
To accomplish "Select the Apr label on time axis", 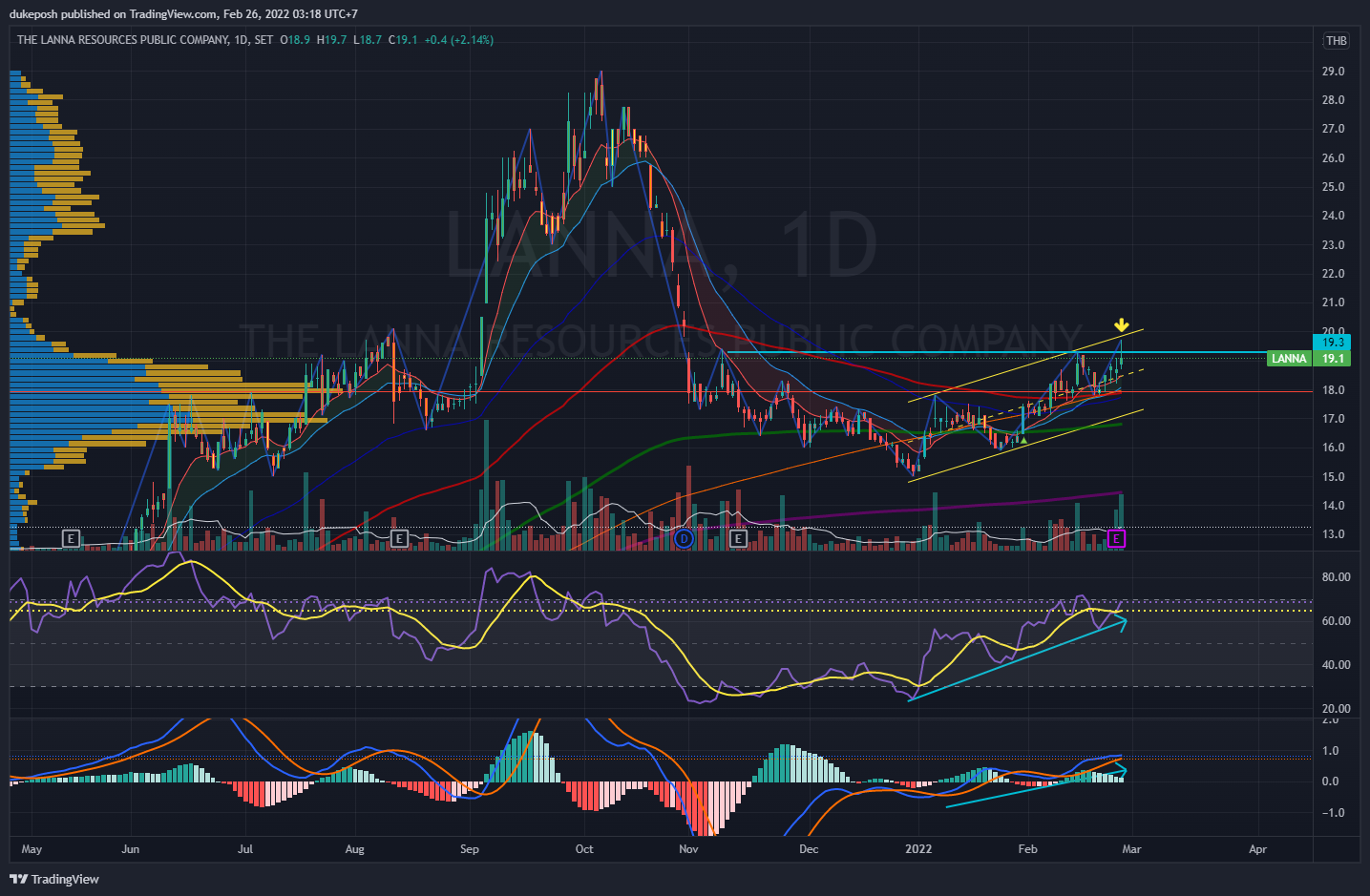I will pyautogui.click(x=1258, y=849).
